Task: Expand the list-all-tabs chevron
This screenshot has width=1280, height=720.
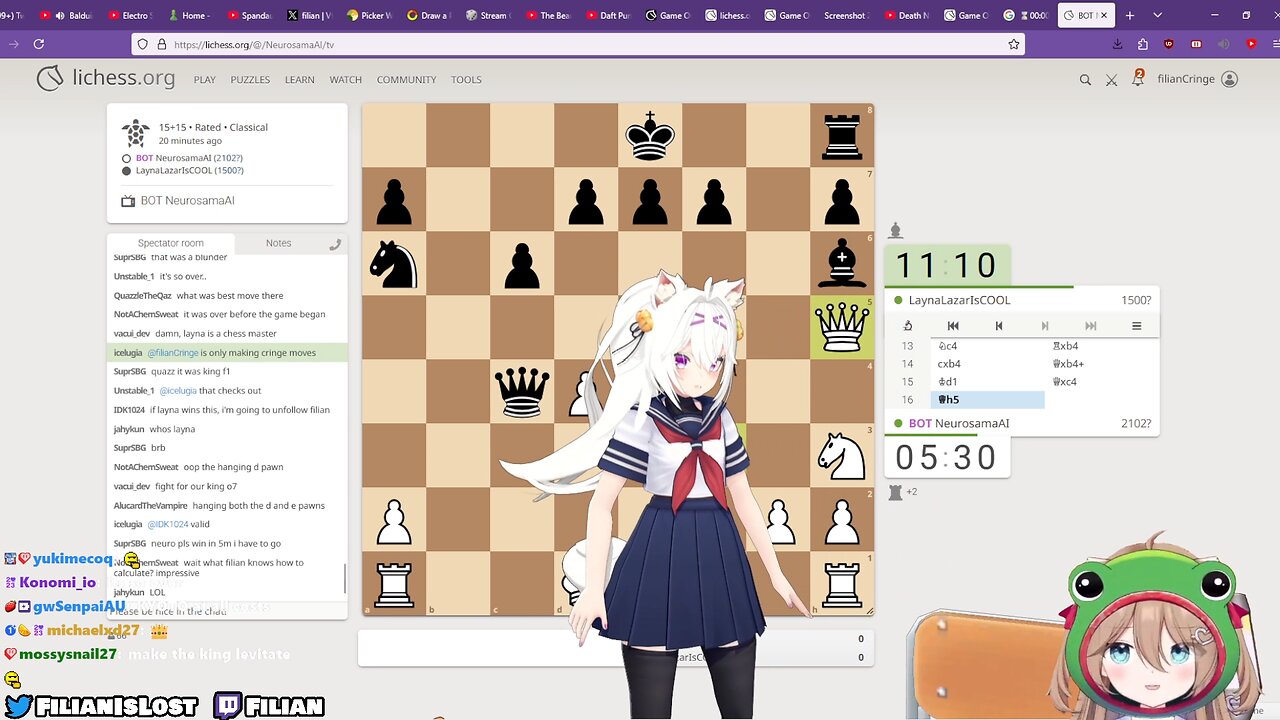Action: click(x=1157, y=15)
